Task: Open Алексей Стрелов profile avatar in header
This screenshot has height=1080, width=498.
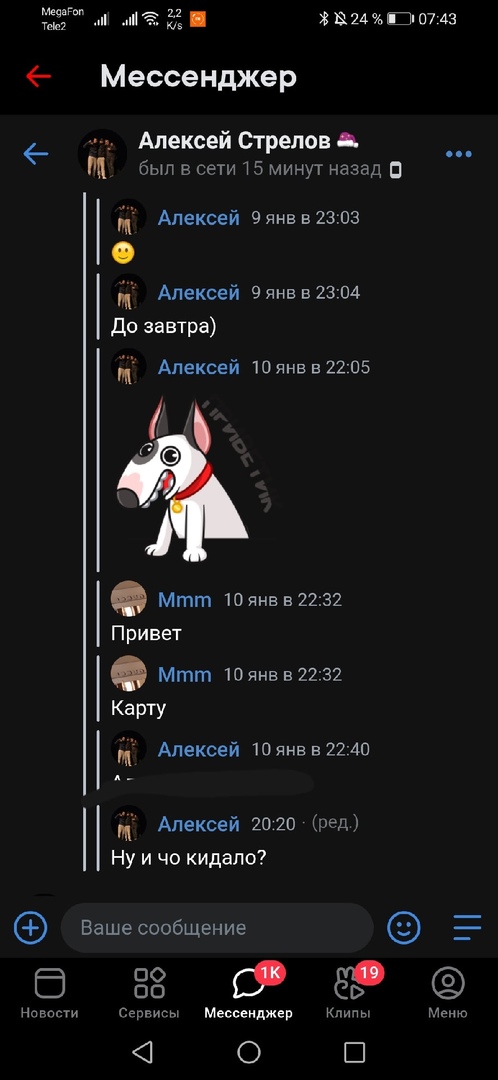Action: click(102, 154)
